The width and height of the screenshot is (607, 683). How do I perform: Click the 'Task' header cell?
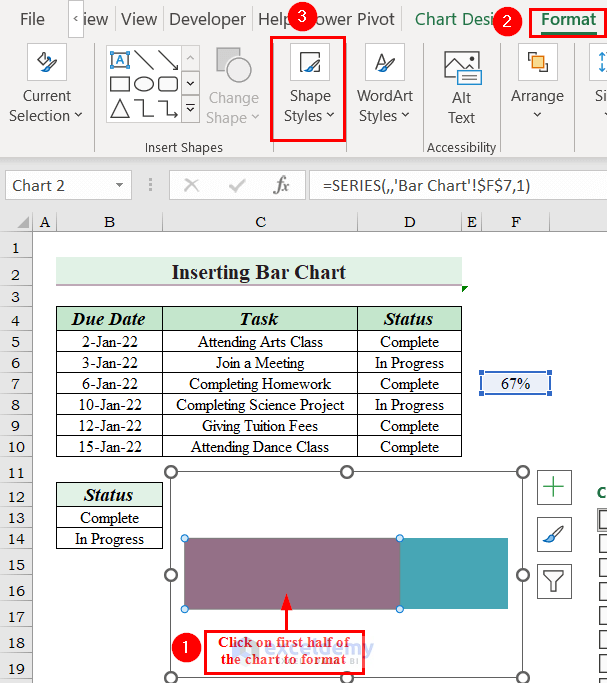(260, 319)
